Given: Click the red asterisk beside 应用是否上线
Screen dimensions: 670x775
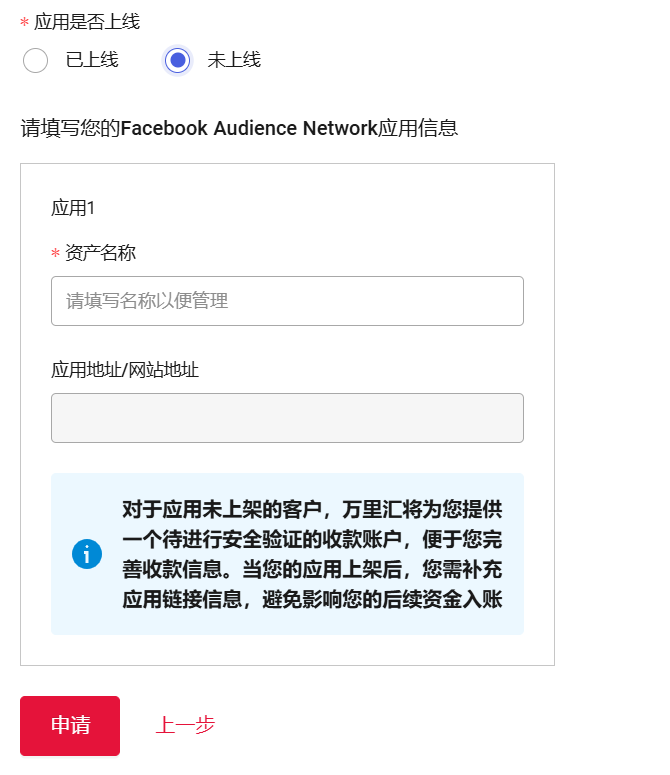Looking at the screenshot, I should [25, 24].
